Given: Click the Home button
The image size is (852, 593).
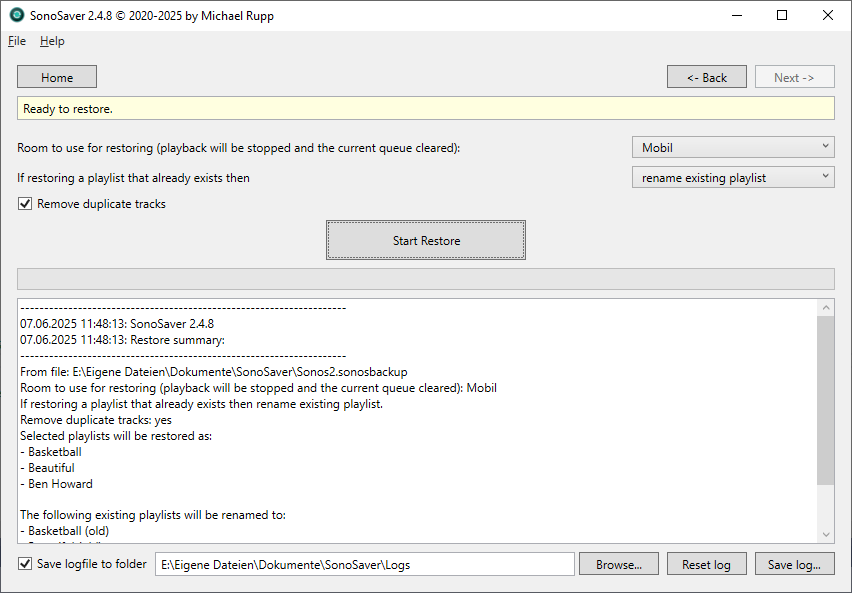Looking at the screenshot, I should (56, 76).
